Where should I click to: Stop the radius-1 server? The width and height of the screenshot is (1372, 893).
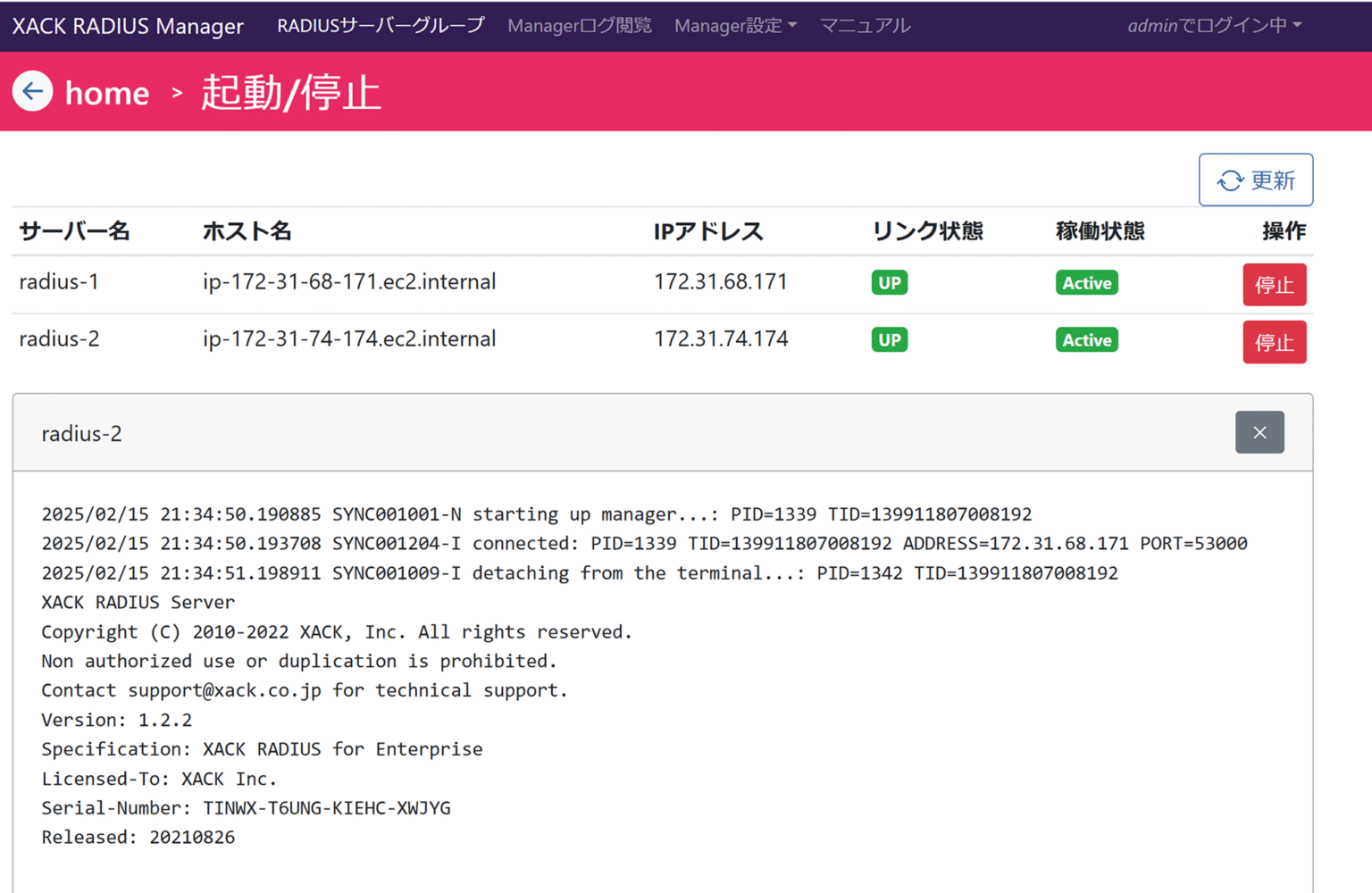pos(1274,285)
